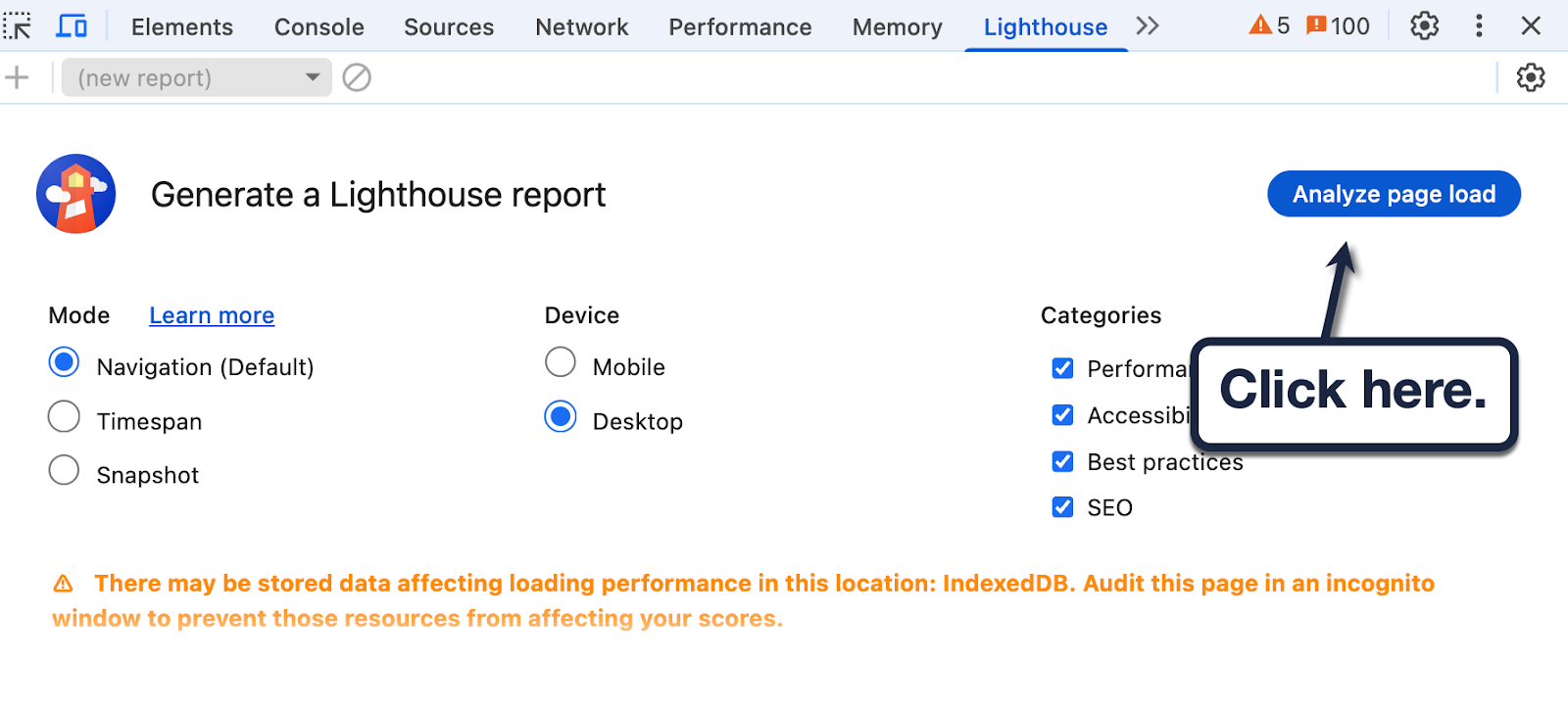This screenshot has height=710, width=1568.
Task: Close the DevTools panel
Action: [1531, 25]
